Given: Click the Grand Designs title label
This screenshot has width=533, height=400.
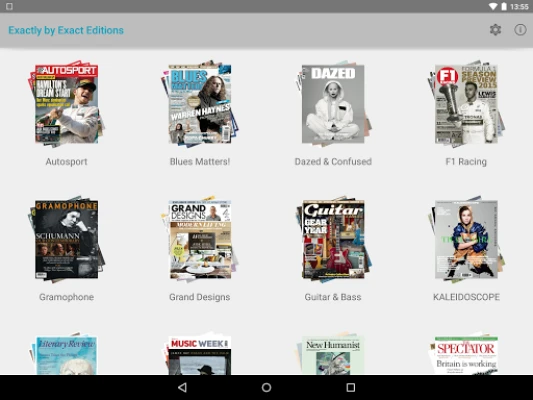Looking at the screenshot, I should pyautogui.click(x=200, y=297).
